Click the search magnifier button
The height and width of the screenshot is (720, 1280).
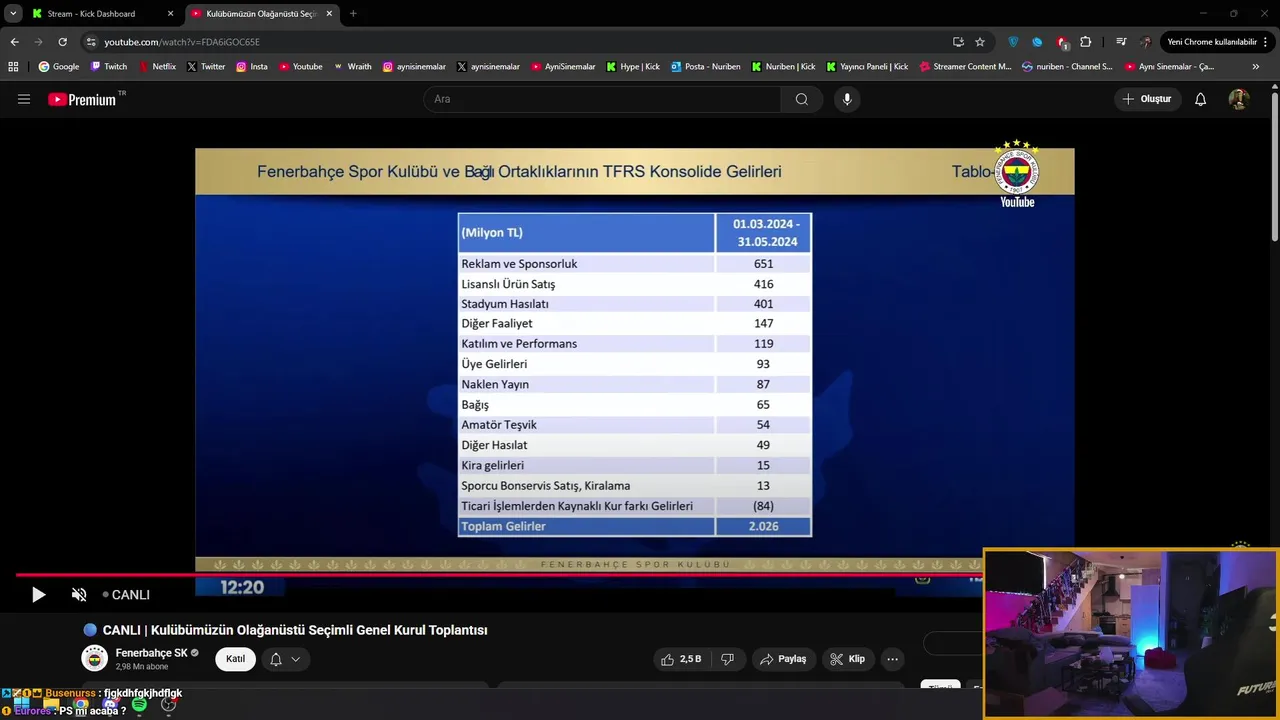pos(802,99)
